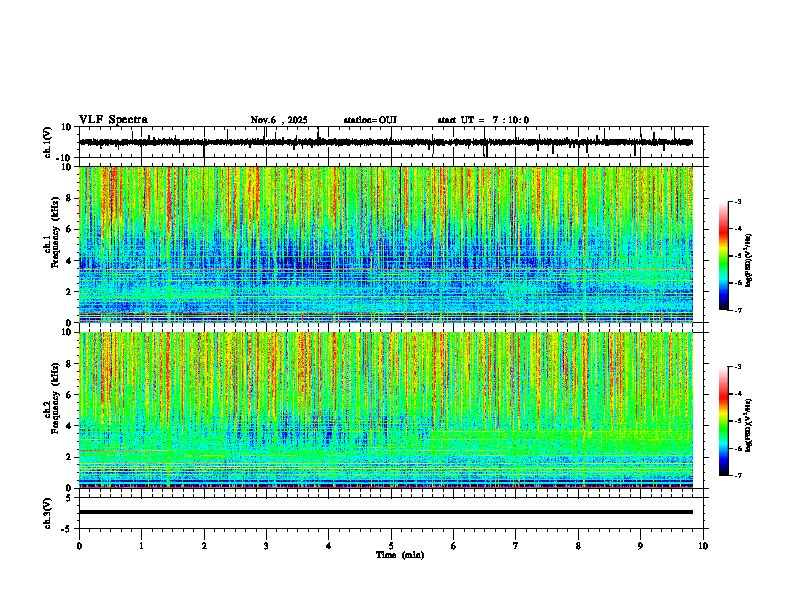Click the "6" kHz tick on ch.1 frequency axis
Screen dimensions: 792x612
70,229
